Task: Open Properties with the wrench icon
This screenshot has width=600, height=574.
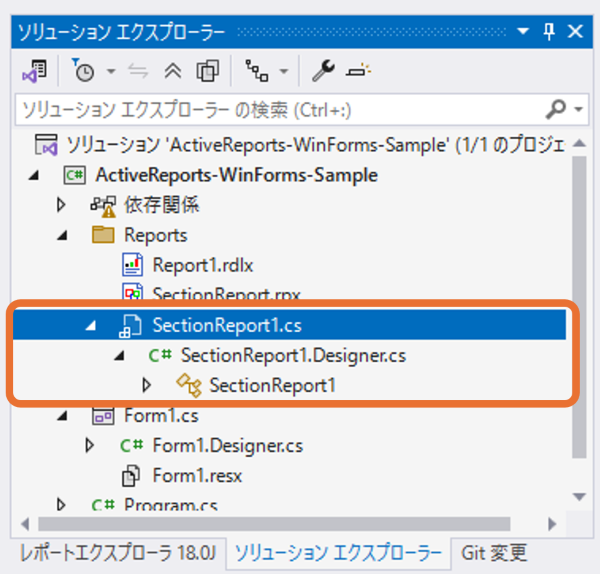Action: 323,70
